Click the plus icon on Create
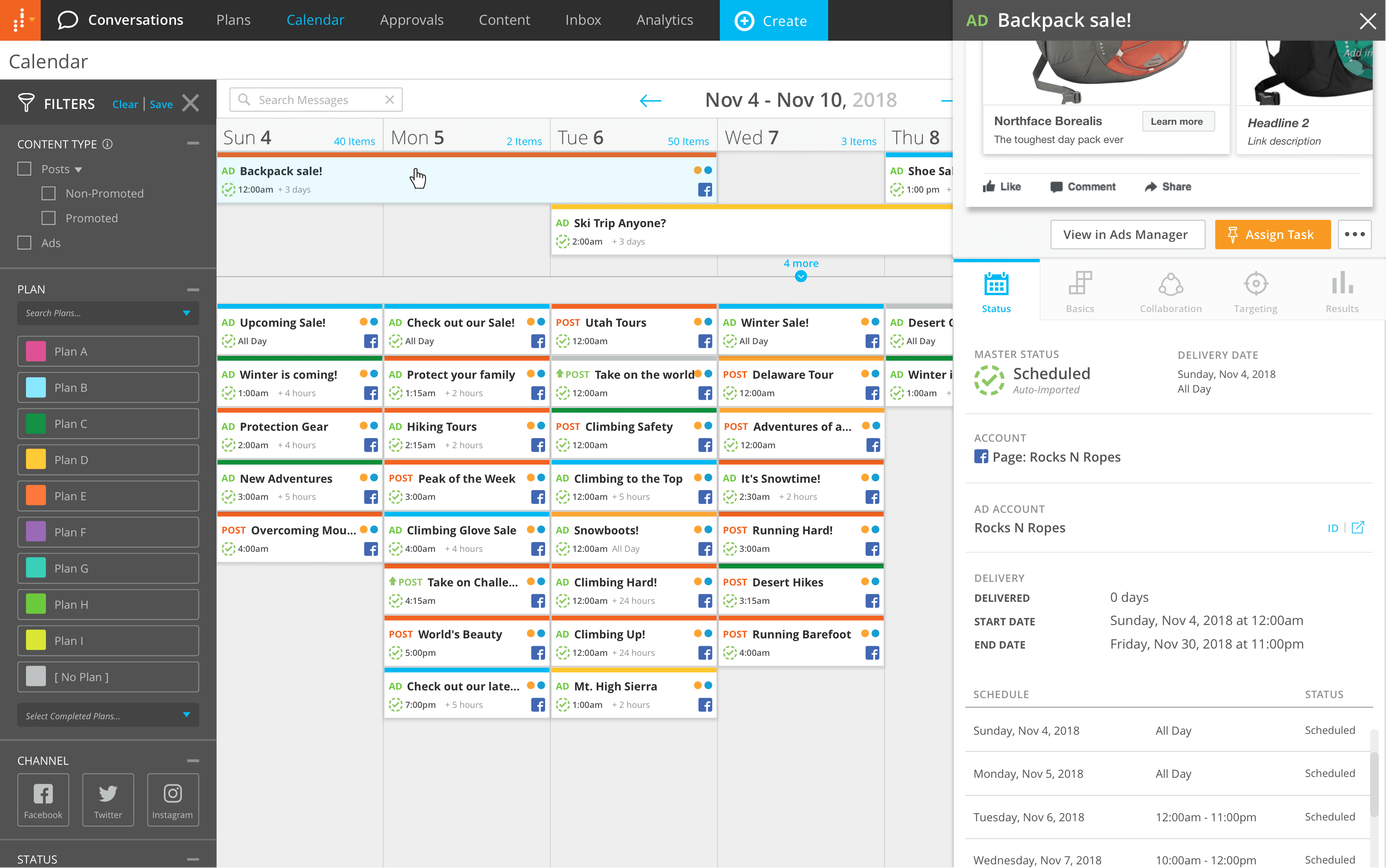The height and width of the screenshot is (868, 1386). tap(745, 21)
